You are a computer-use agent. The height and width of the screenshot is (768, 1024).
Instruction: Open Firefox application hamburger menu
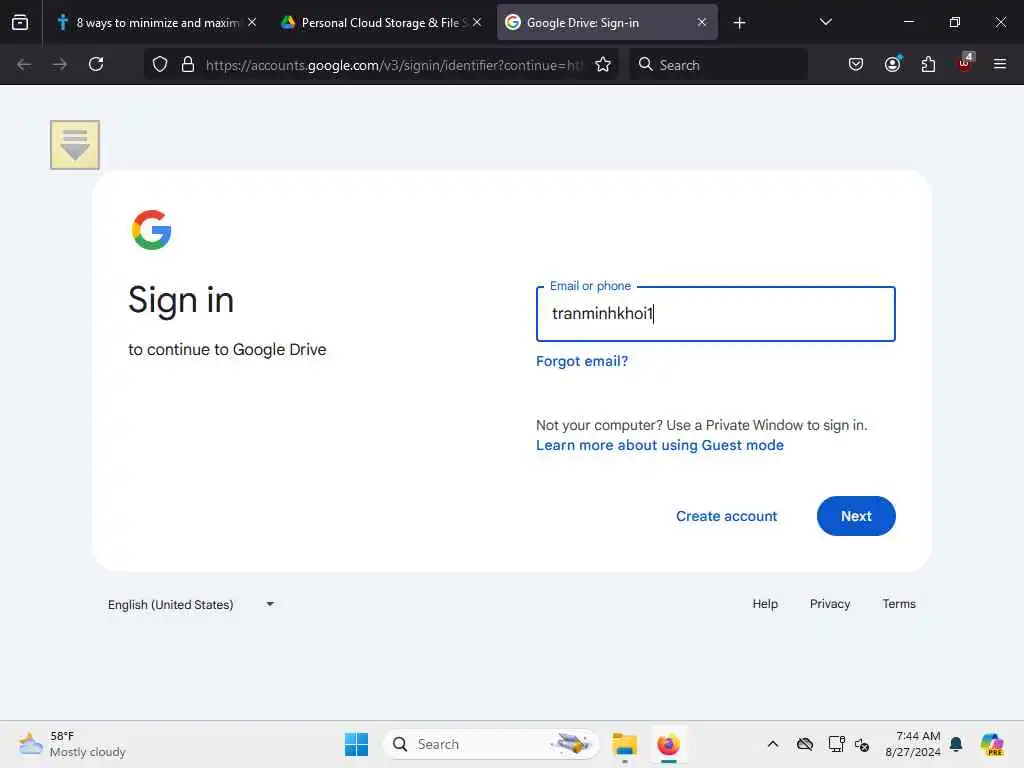[1000, 64]
